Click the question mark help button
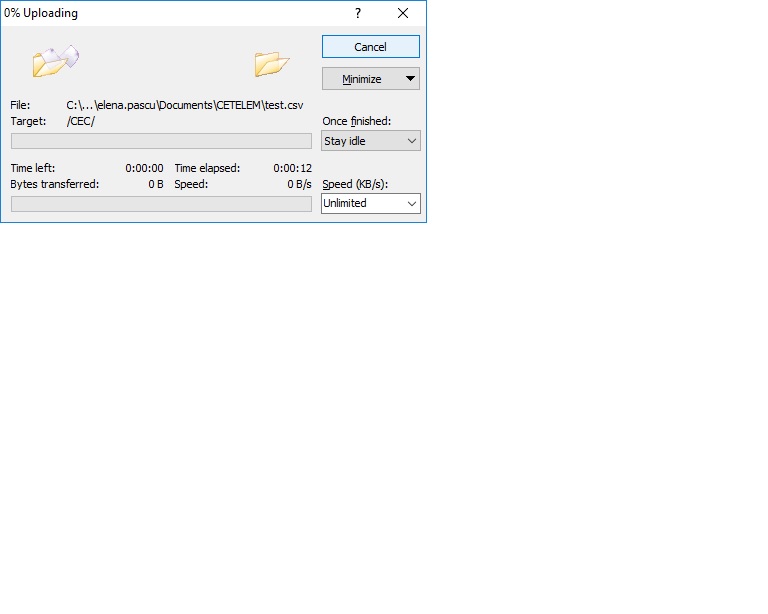Viewport: 768px width, 614px height. coord(358,14)
